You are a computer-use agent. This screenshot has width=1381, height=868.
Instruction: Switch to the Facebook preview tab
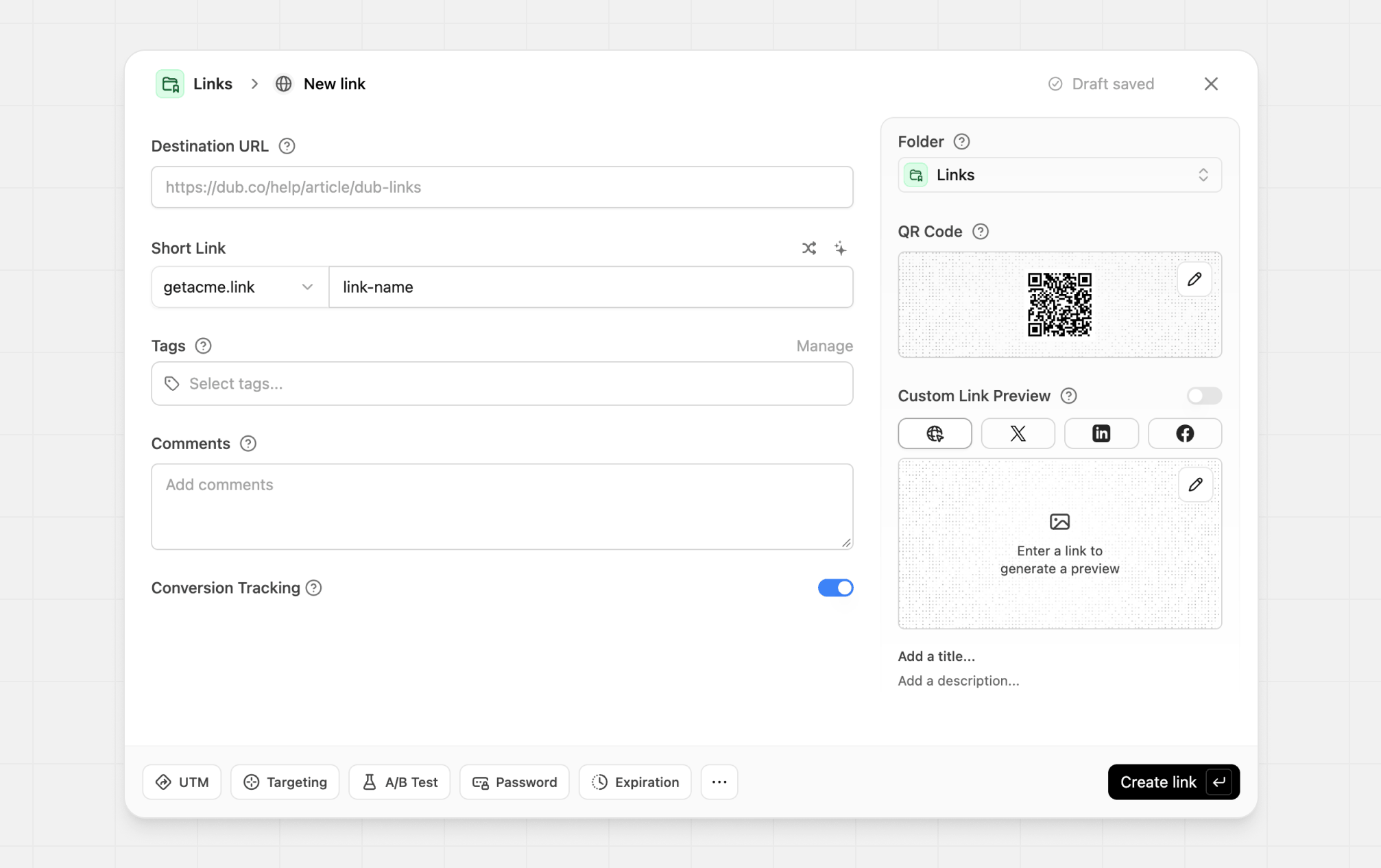[1185, 433]
